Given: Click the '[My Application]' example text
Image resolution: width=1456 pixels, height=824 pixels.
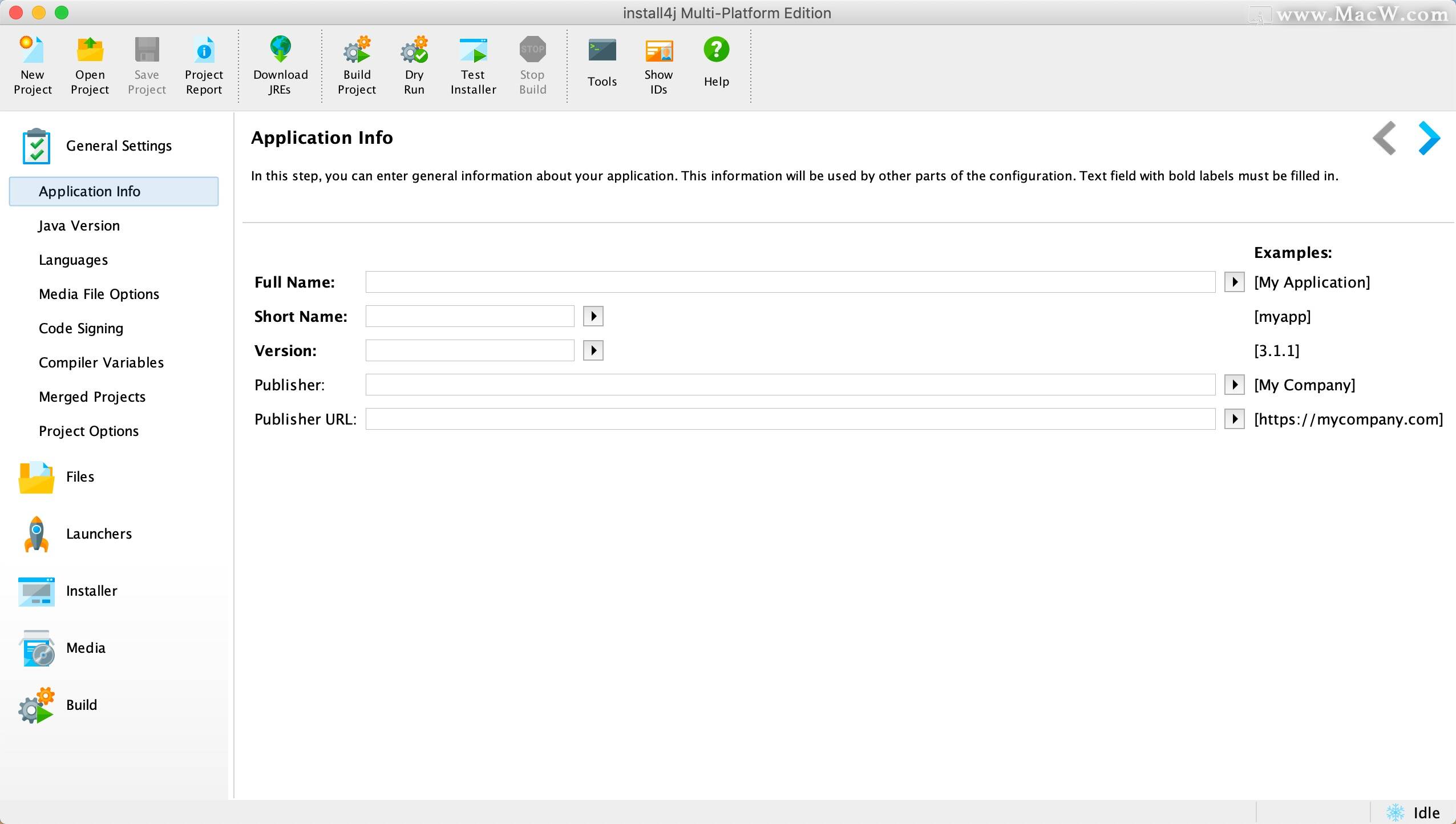Looking at the screenshot, I should pos(1312,282).
